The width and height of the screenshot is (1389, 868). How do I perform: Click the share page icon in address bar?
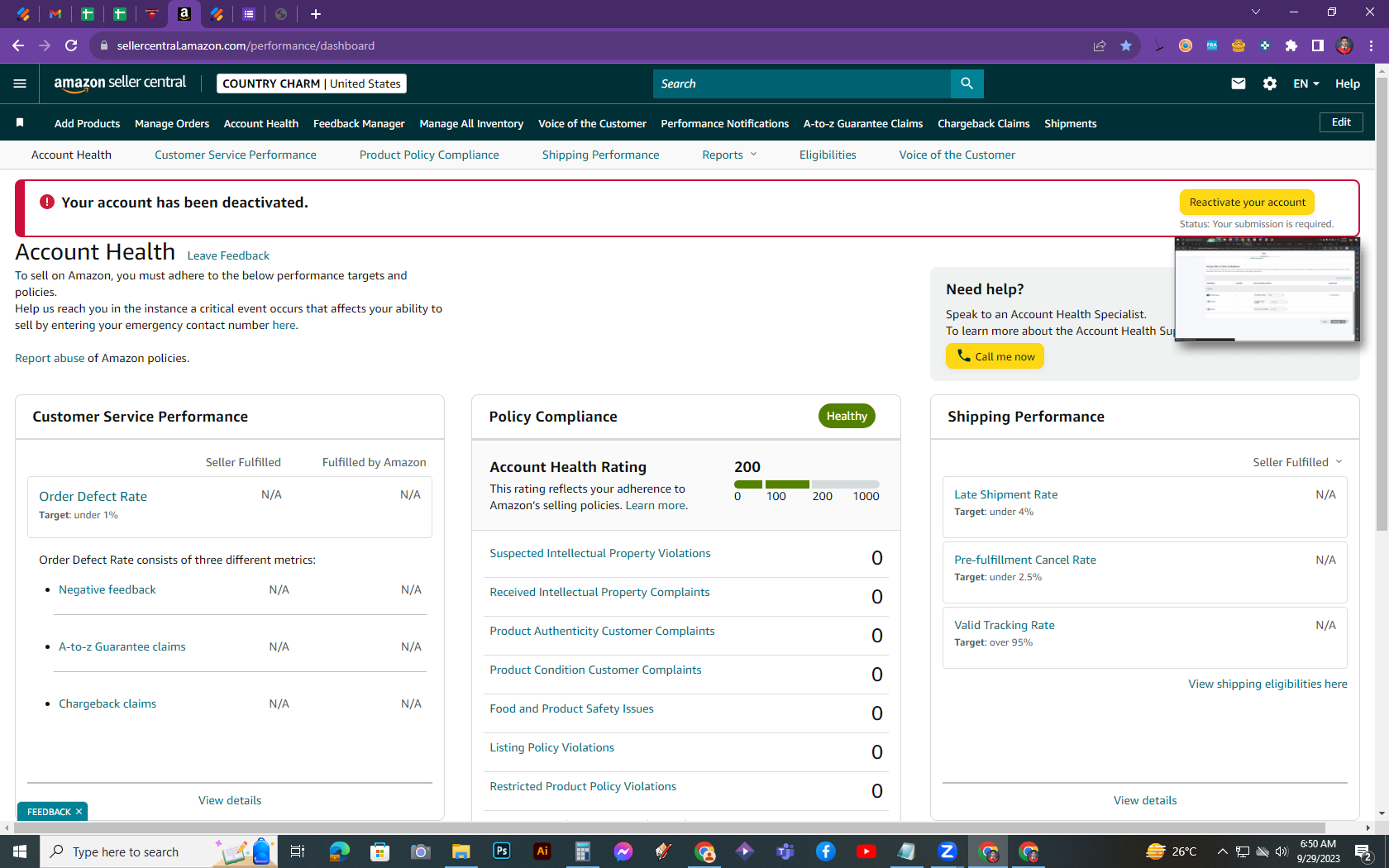tap(1100, 45)
